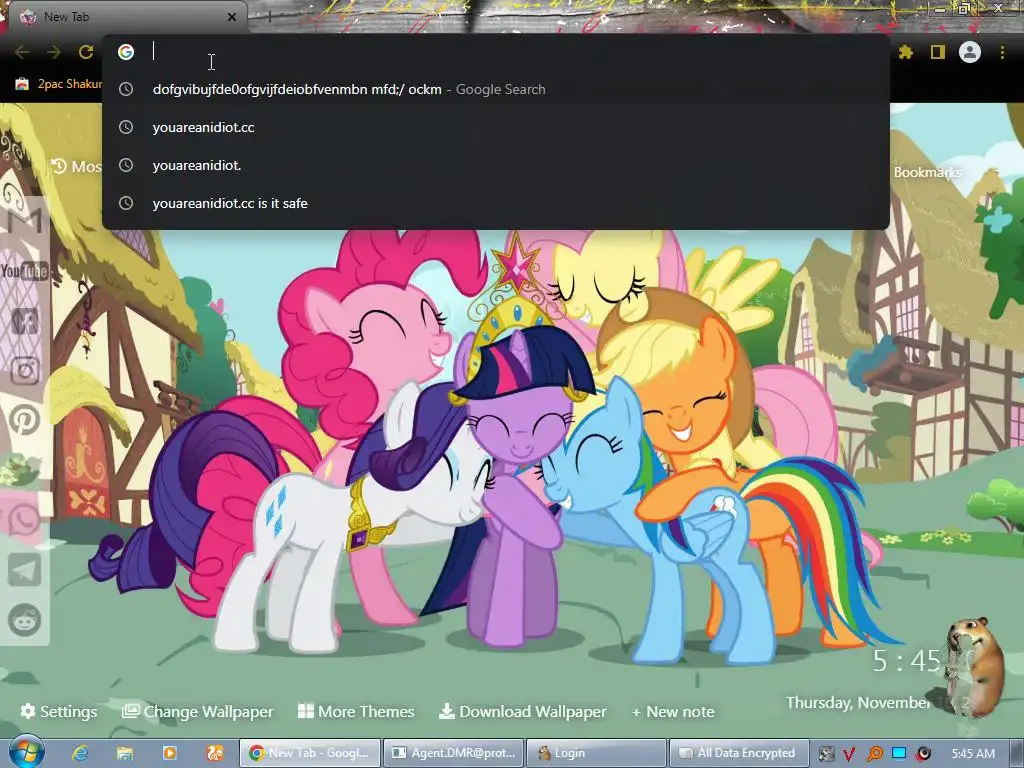Open the 2pac Shakur bookmark
Screen dimensions: 1024x768
pos(59,84)
